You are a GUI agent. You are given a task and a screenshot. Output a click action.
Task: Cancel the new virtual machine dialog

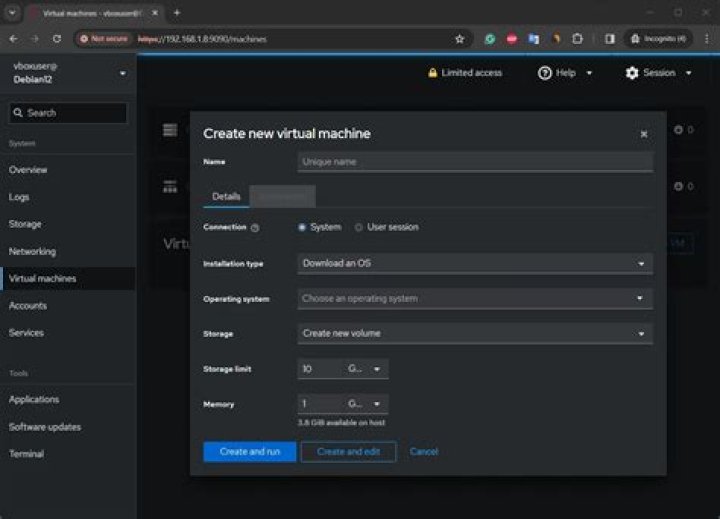(x=424, y=452)
